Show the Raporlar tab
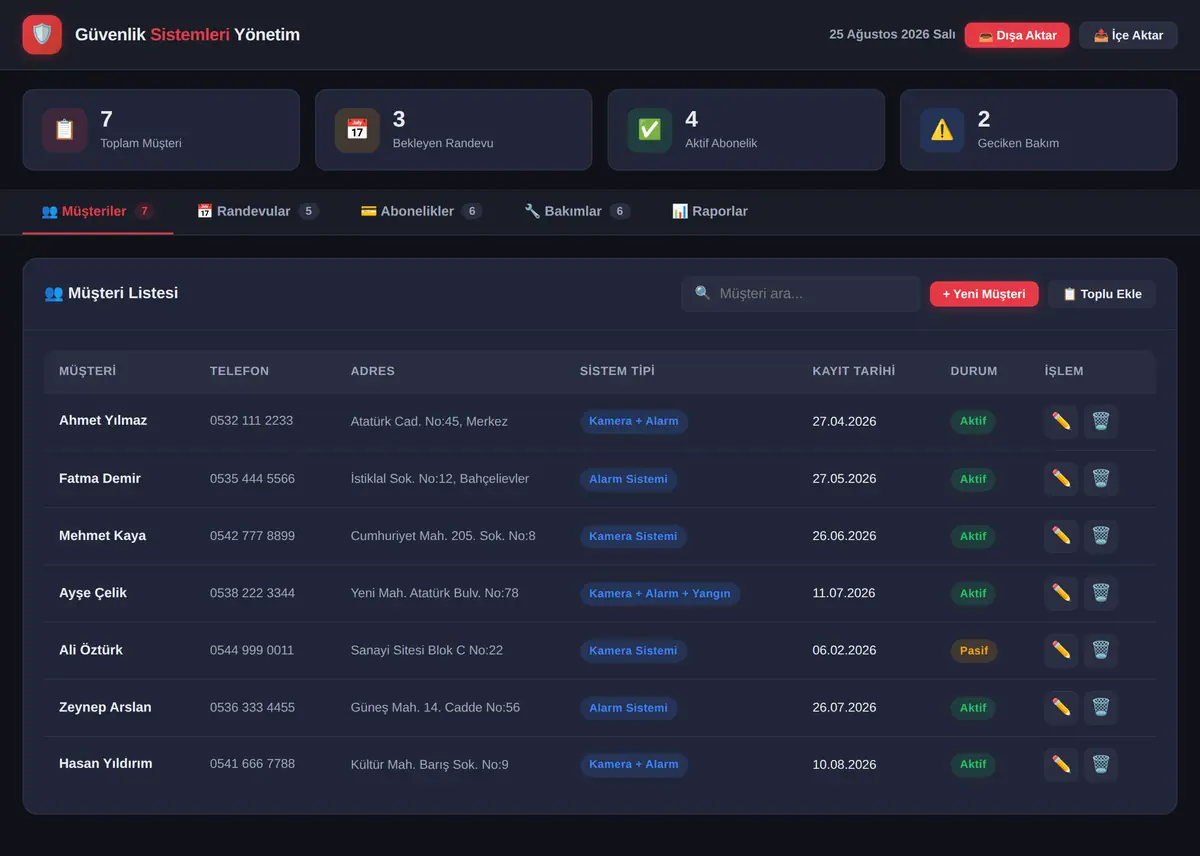 (710, 211)
